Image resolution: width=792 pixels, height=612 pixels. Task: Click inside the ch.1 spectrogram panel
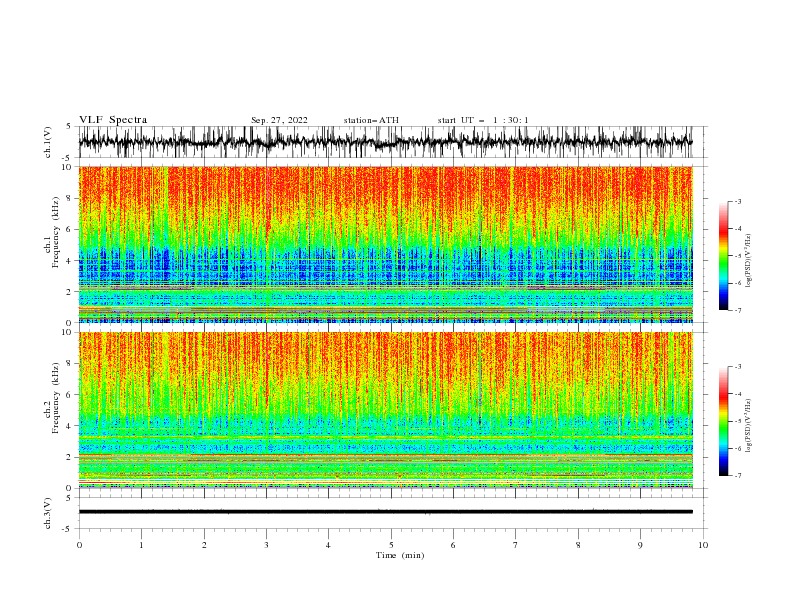pos(385,244)
